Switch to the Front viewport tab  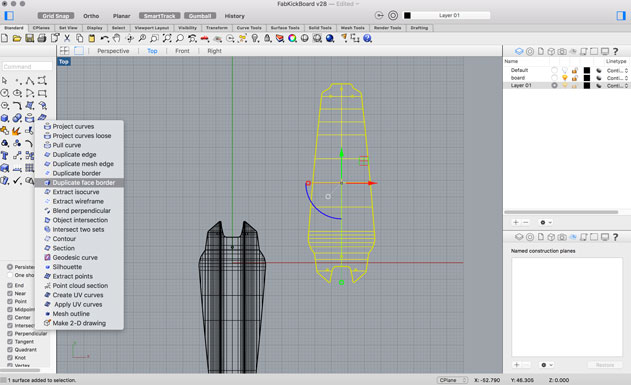(182, 51)
